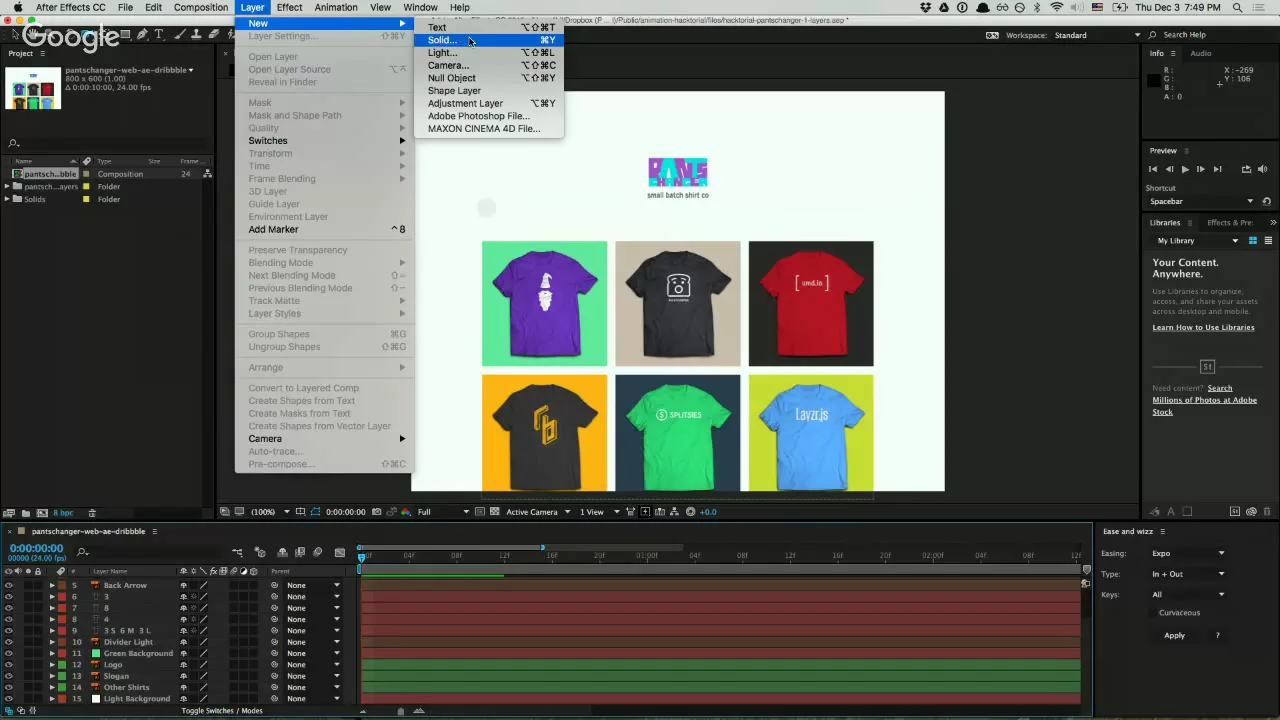Expand the Logo layer properties
Screen dimensions: 1280x720
pos(52,665)
